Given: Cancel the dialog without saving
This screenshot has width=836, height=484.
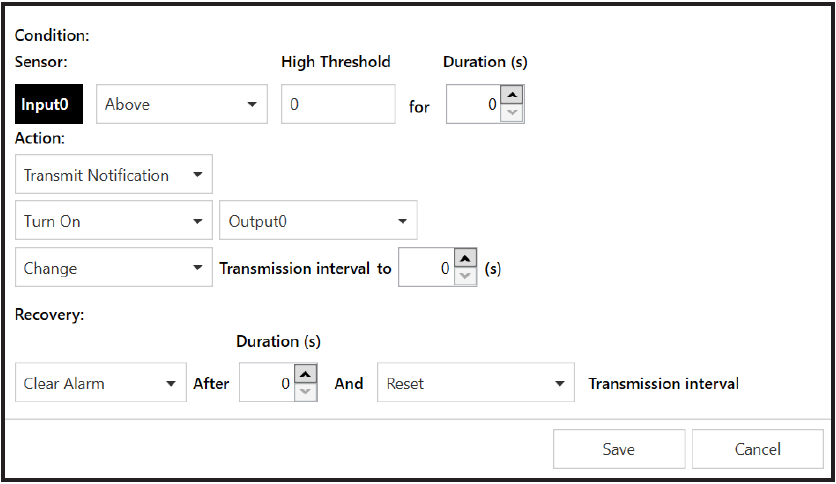Looking at the screenshot, I should point(757,449).
